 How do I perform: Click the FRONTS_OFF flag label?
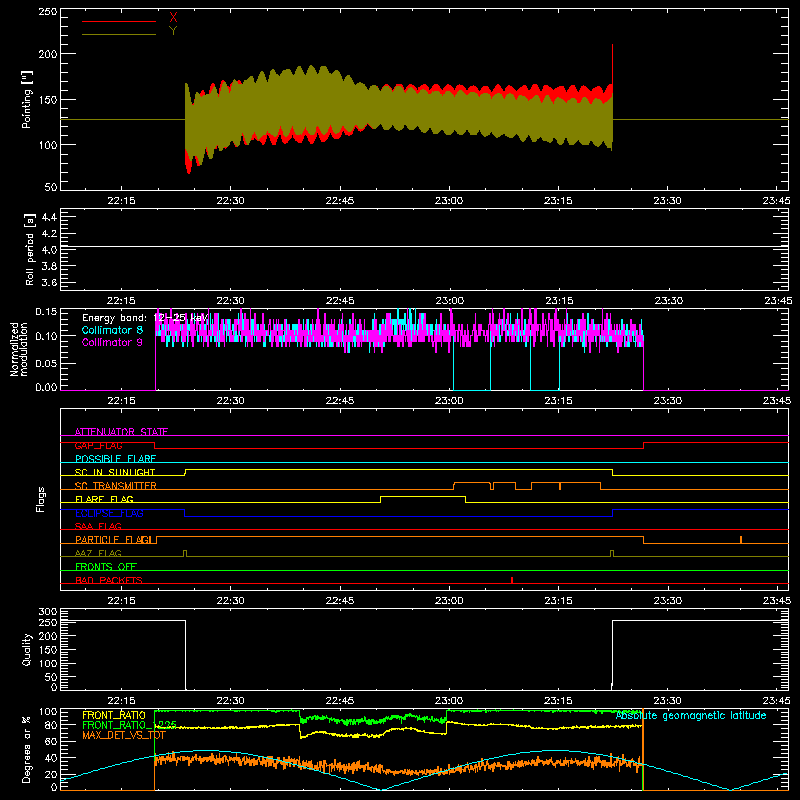pyautogui.click(x=106, y=567)
